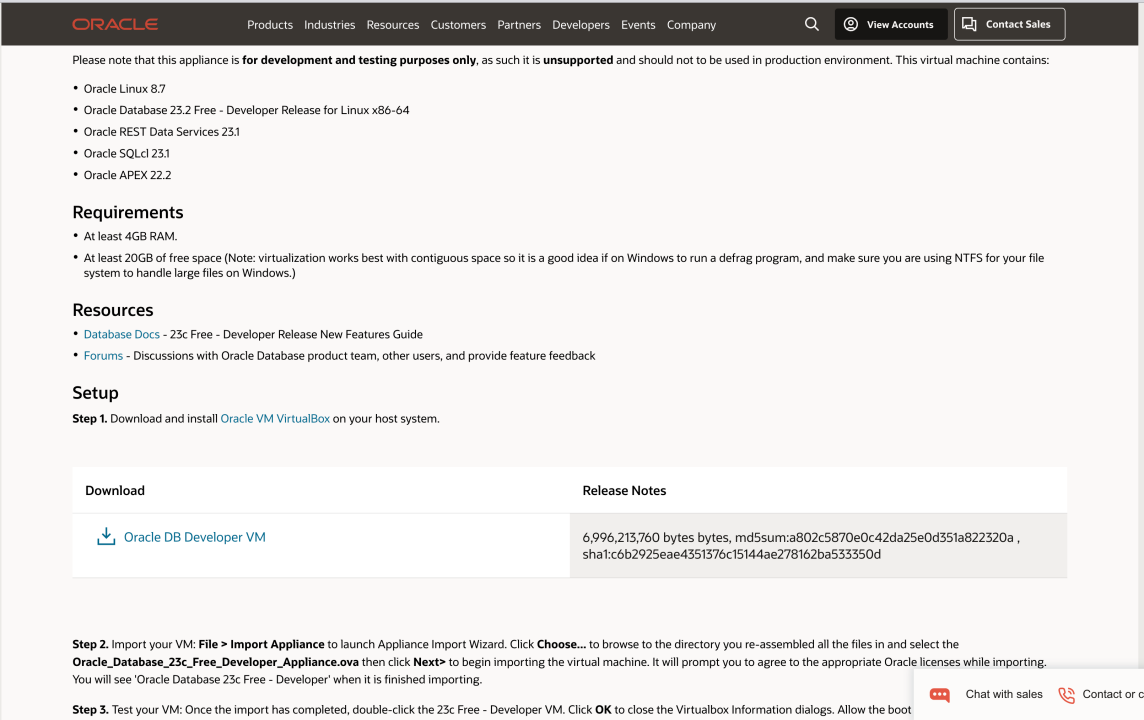Viewport: 1144px width, 720px height.
Task: Open the Products menu
Action: (x=270, y=25)
